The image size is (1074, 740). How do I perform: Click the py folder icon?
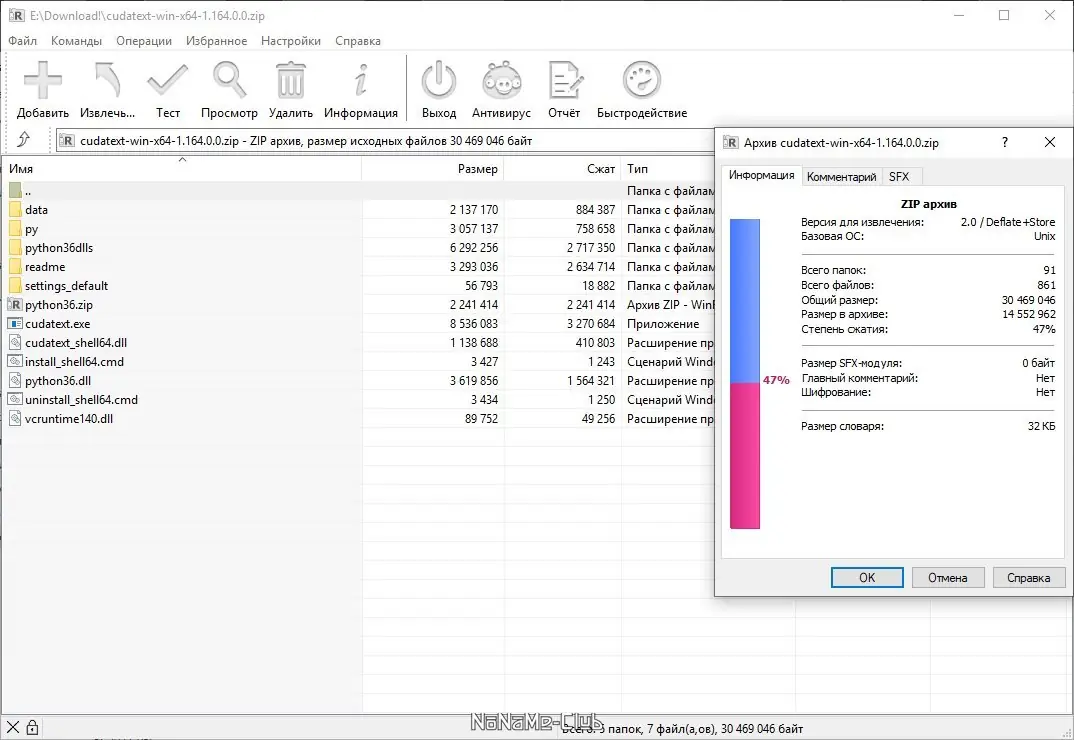tap(15, 229)
